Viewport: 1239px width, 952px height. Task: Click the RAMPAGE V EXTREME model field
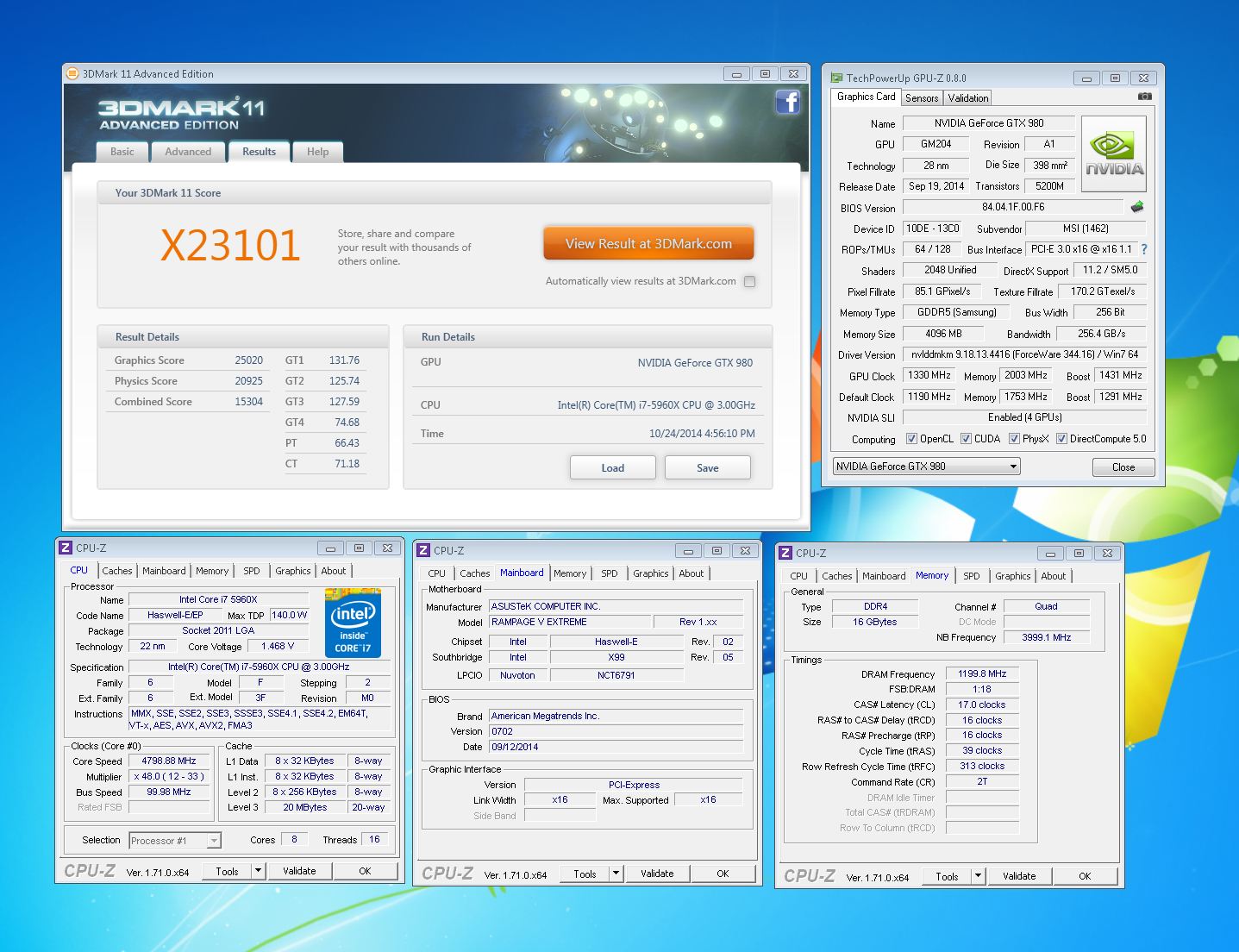(570, 622)
